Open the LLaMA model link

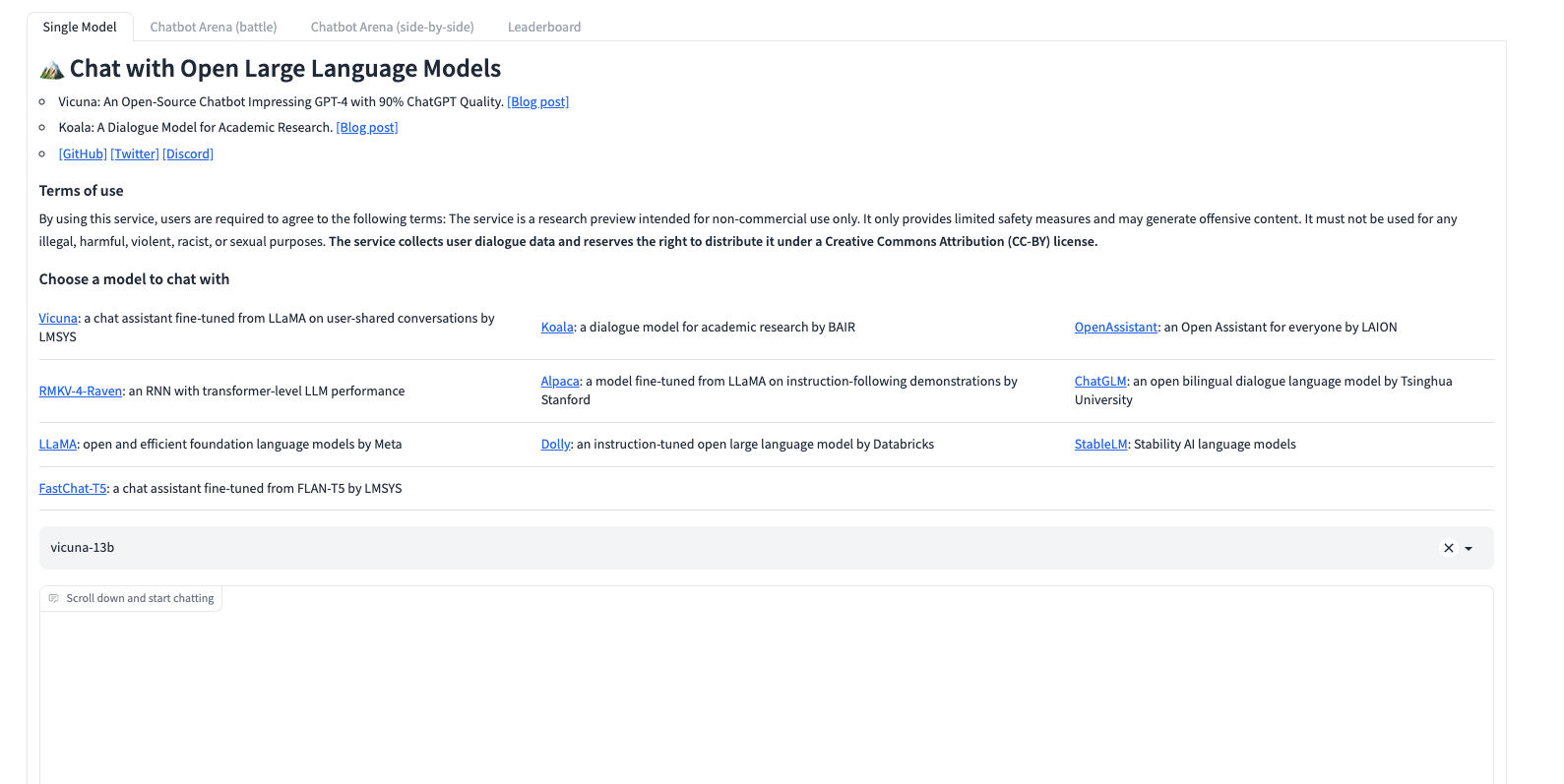point(58,444)
